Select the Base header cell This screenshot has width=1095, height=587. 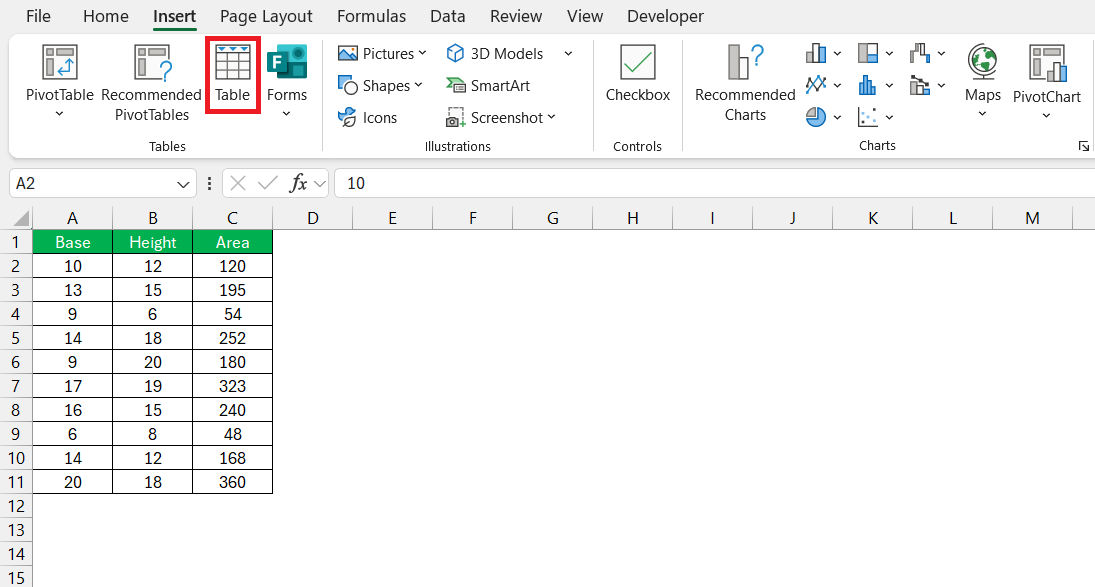pyautogui.click(x=73, y=242)
